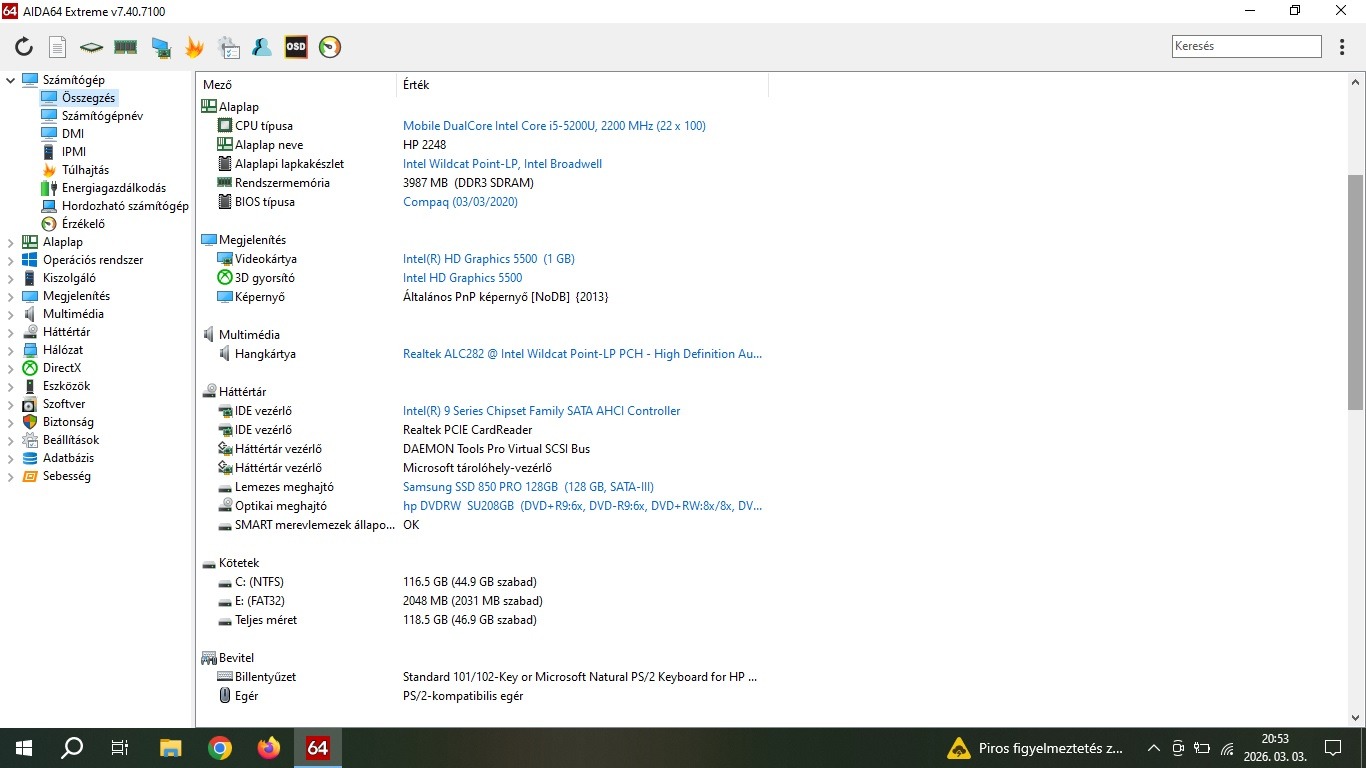The height and width of the screenshot is (768, 1366).
Task: Select the C: (NTFS) volume row
Action: pyautogui.click(x=483, y=582)
